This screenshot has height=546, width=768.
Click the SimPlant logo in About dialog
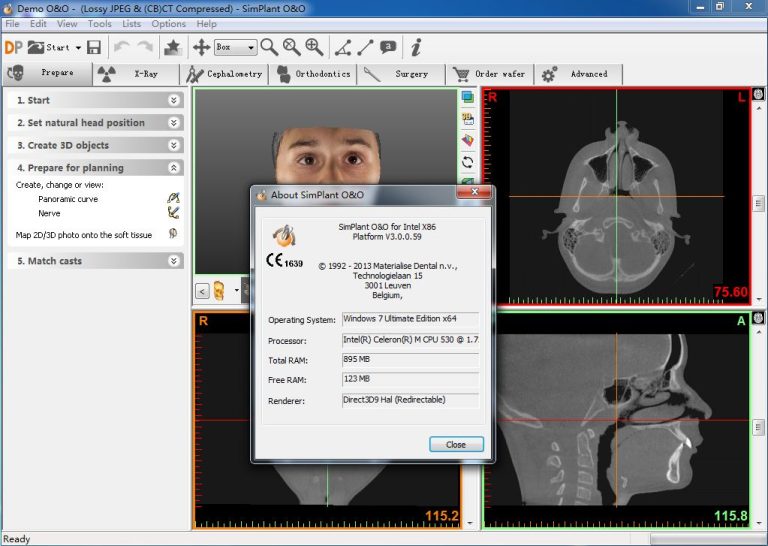284,236
